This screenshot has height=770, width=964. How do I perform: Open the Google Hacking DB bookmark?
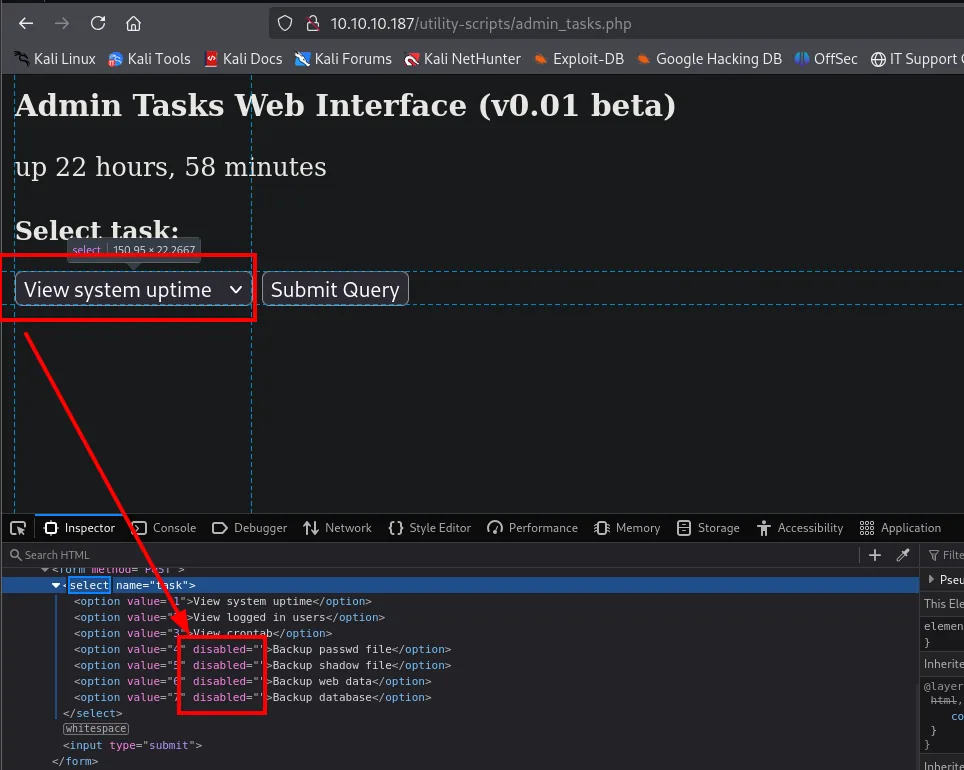[709, 58]
